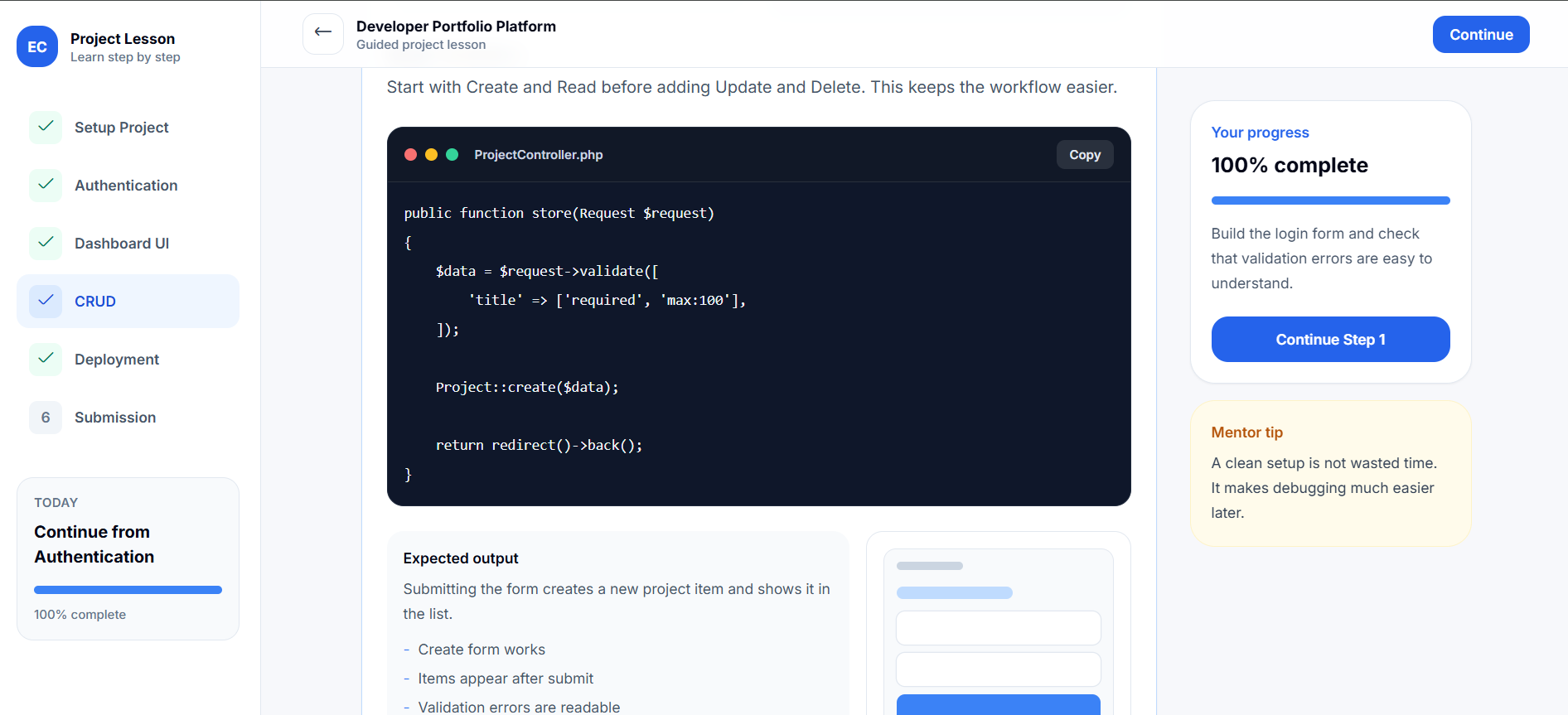Click the $request->validate code line
The height and width of the screenshot is (715, 1568).
click(547, 271)
